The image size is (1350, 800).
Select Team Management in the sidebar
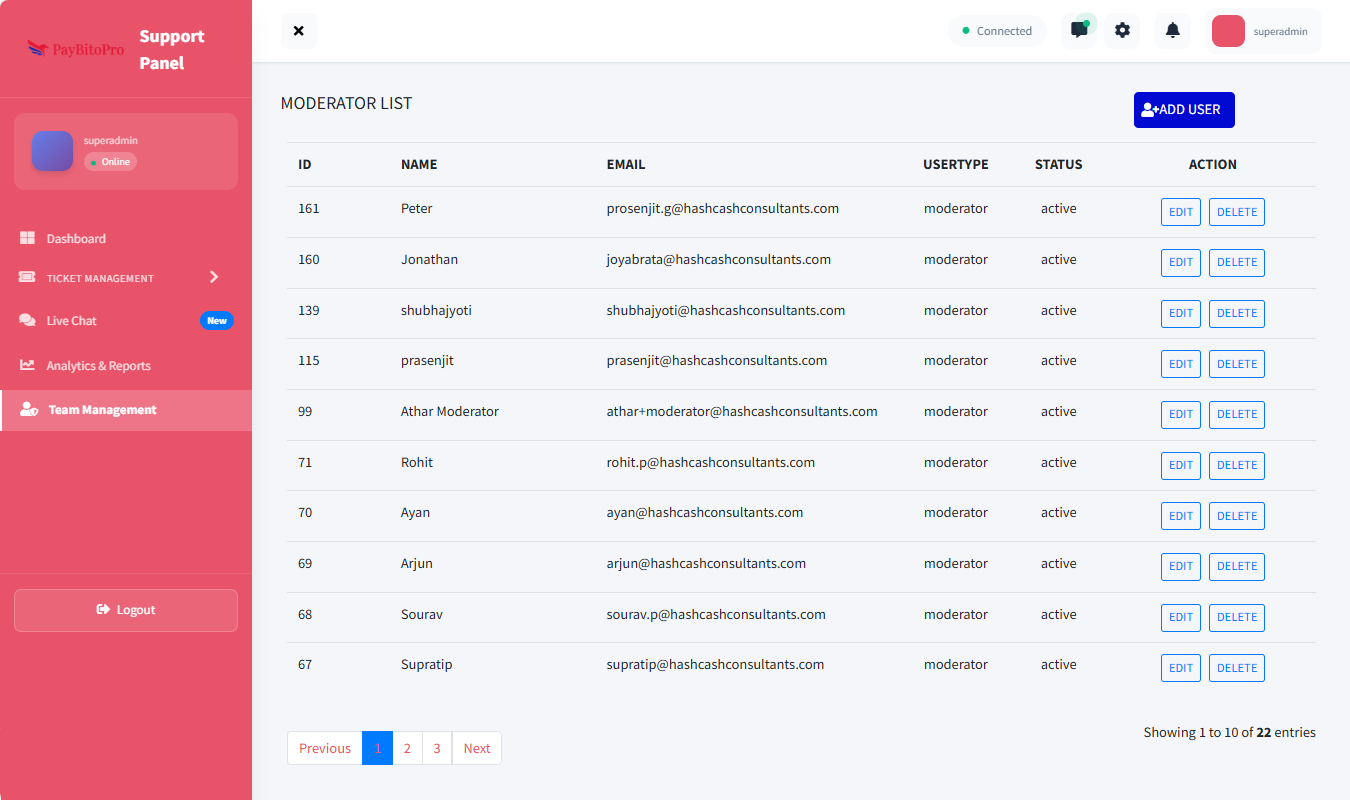[102, 410]
